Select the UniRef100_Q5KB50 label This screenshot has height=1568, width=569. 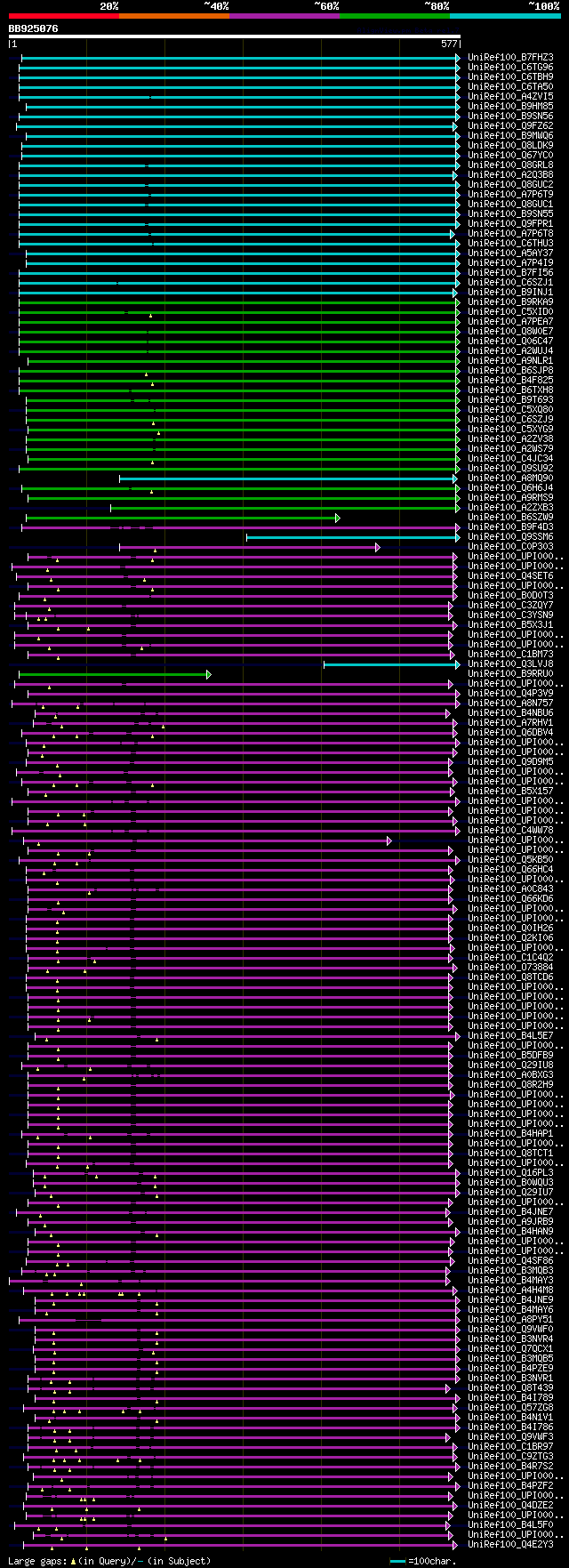[510, 860]
